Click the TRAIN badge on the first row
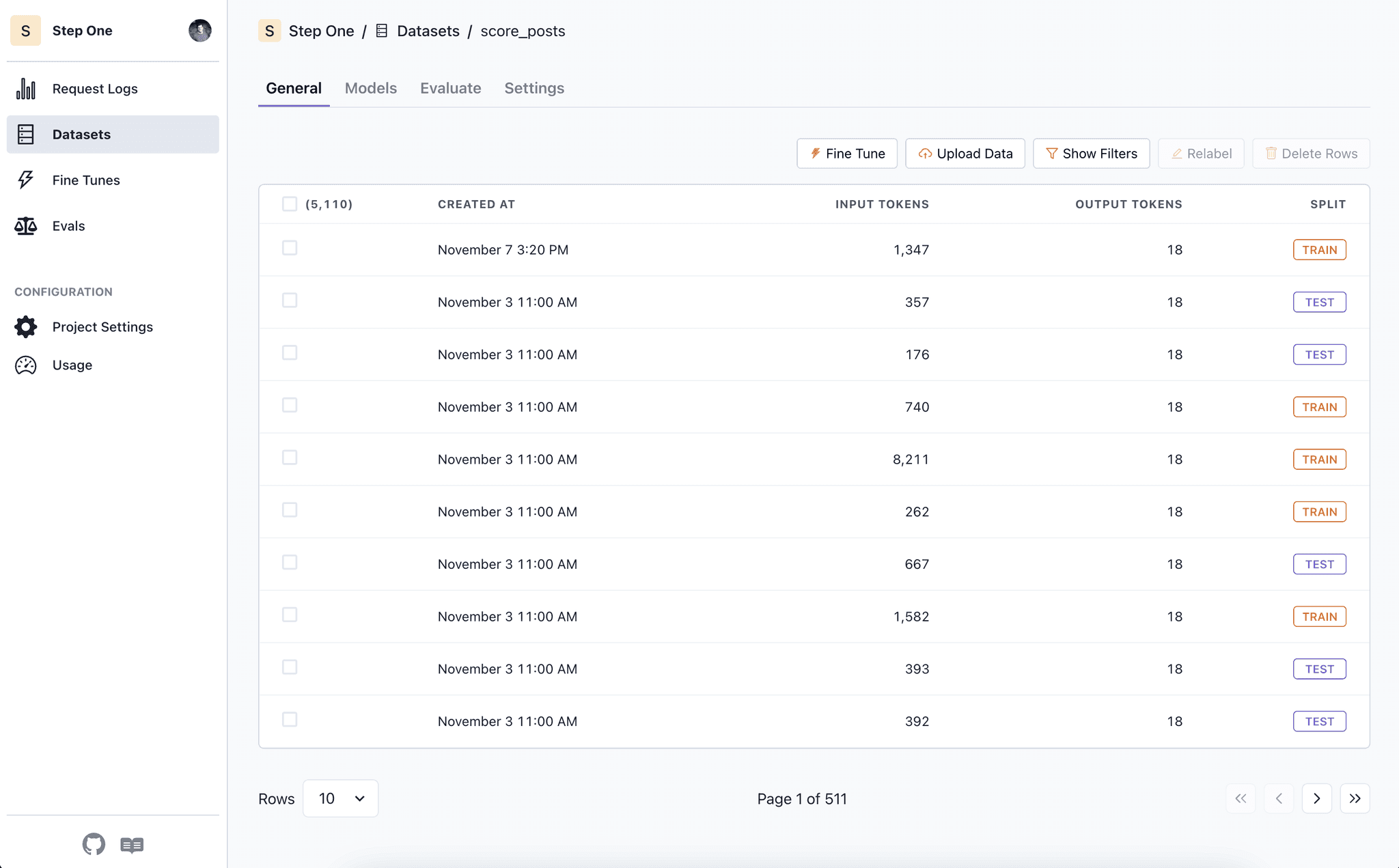The height and width of the screenshot is (868, 1399). [1319, 249]
